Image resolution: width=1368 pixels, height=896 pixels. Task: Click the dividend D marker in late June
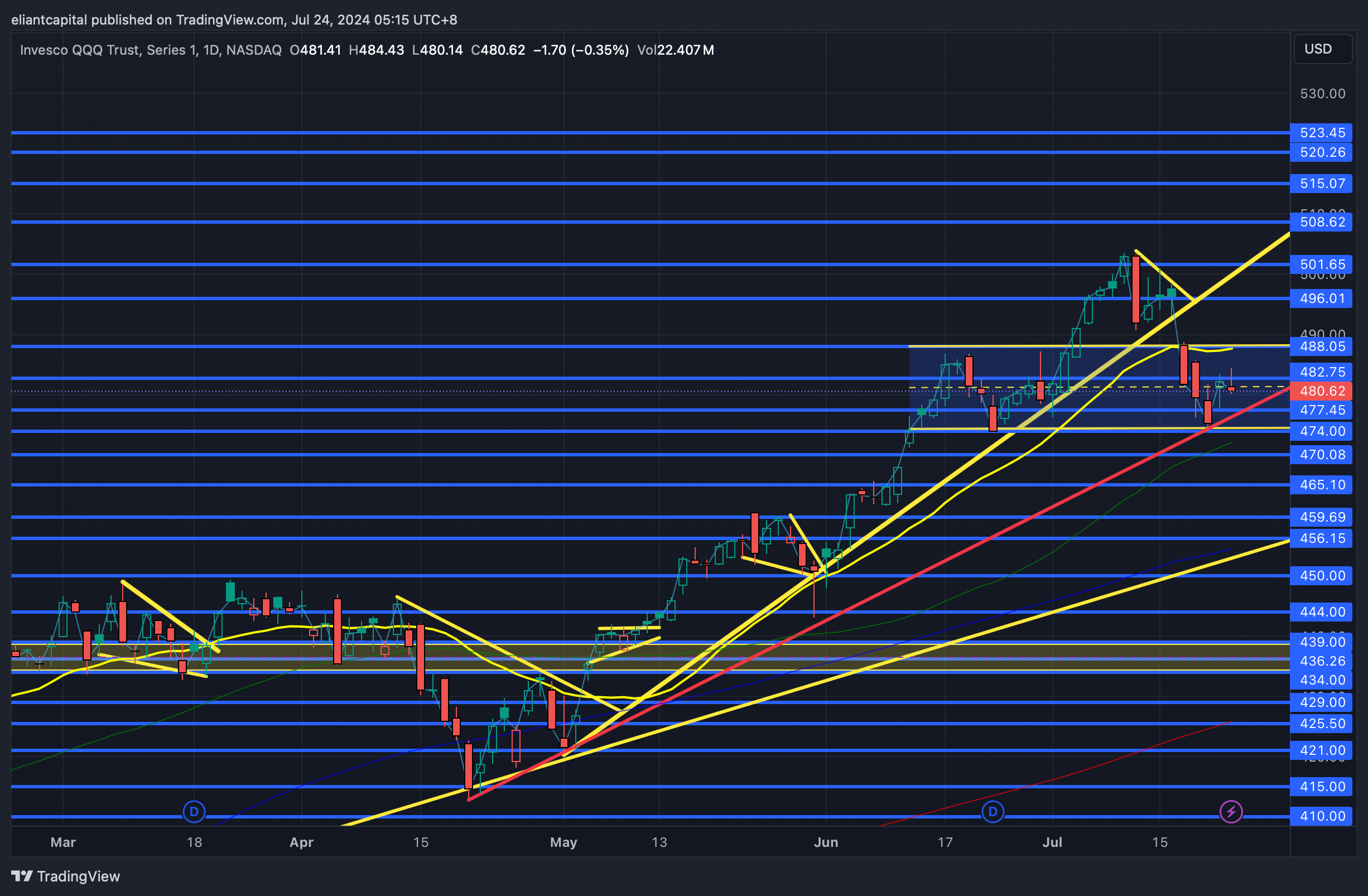pos(993,812)
